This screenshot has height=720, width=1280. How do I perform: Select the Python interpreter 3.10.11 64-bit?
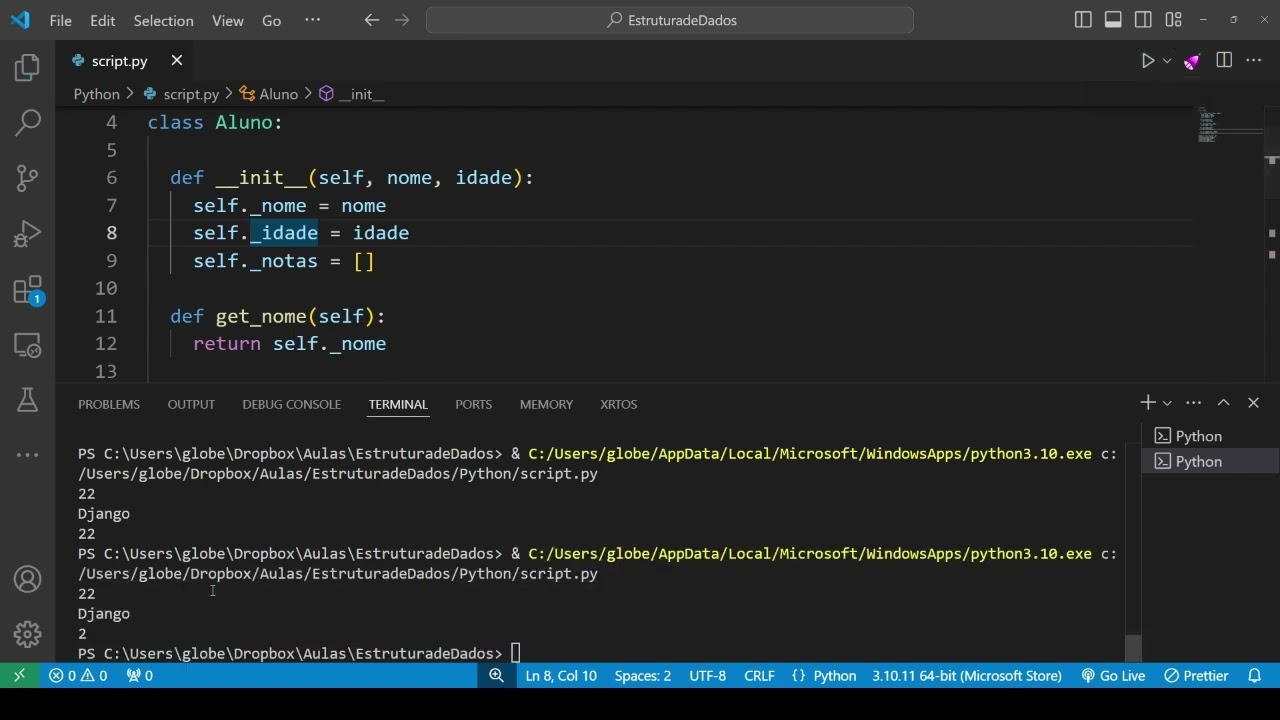click(x=967, y=676)
